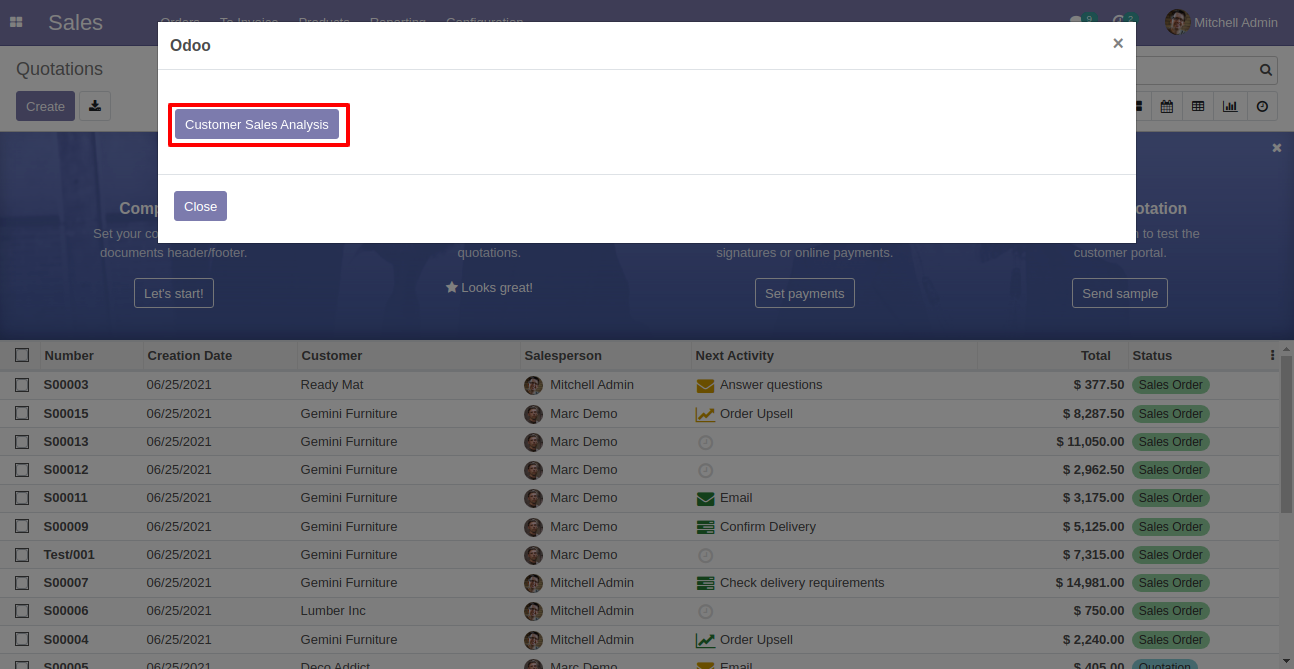Check the box for order S00015
1294x669 pixels.
pyautogui.click(x=22, y=414)
